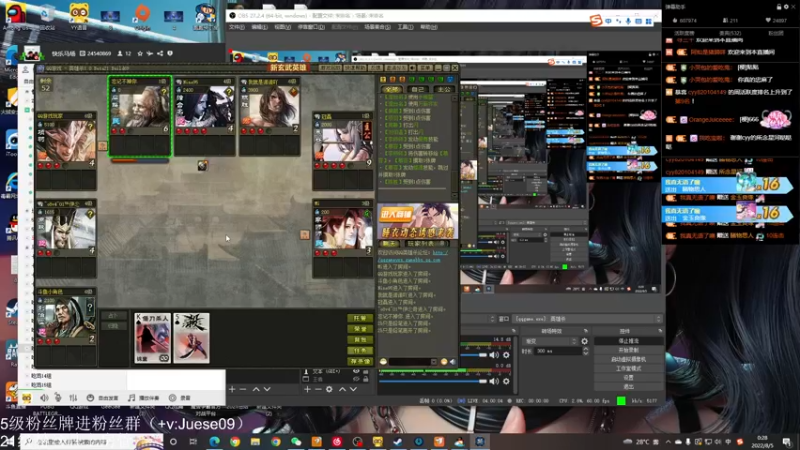
Task: Adjust first mixer channel volume slider
Action: tap(473, 355)
